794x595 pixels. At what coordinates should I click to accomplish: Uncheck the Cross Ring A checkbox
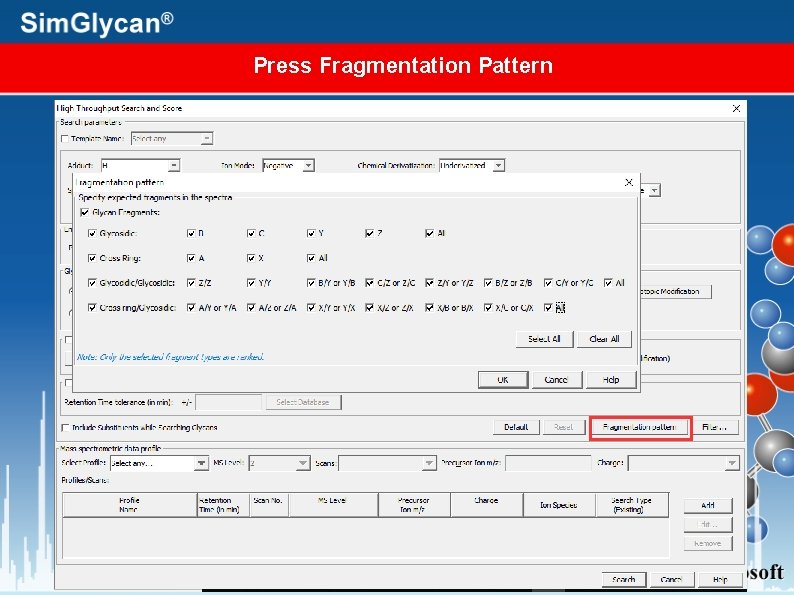coord(191,258)
